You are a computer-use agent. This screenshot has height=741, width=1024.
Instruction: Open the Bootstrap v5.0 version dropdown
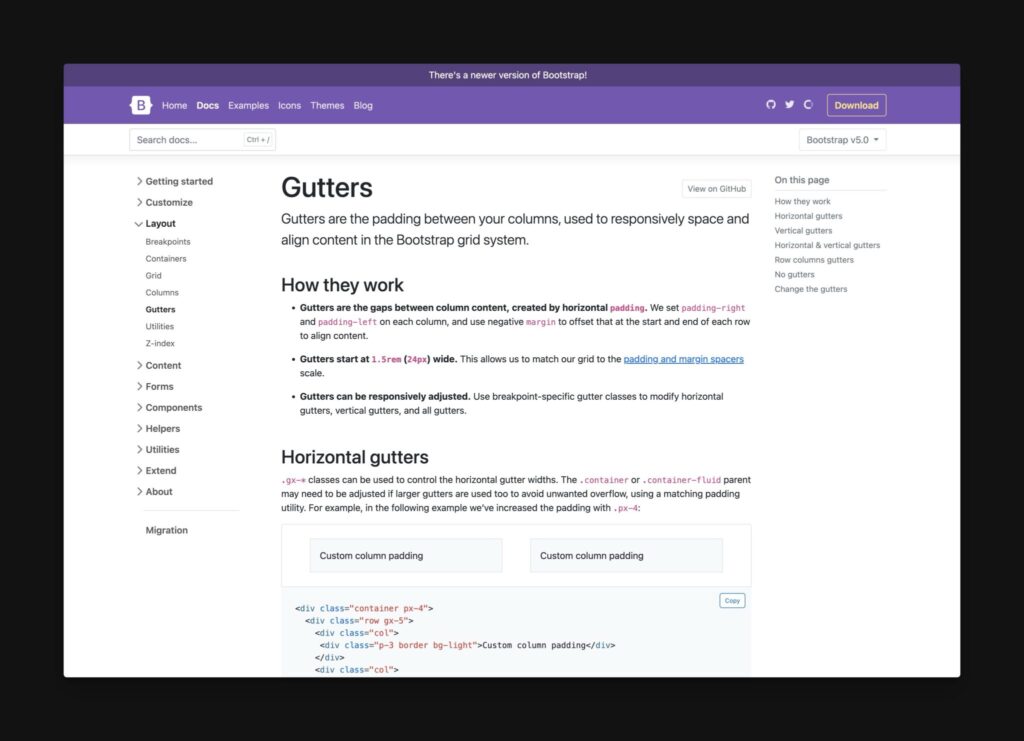tap(842, 140)
